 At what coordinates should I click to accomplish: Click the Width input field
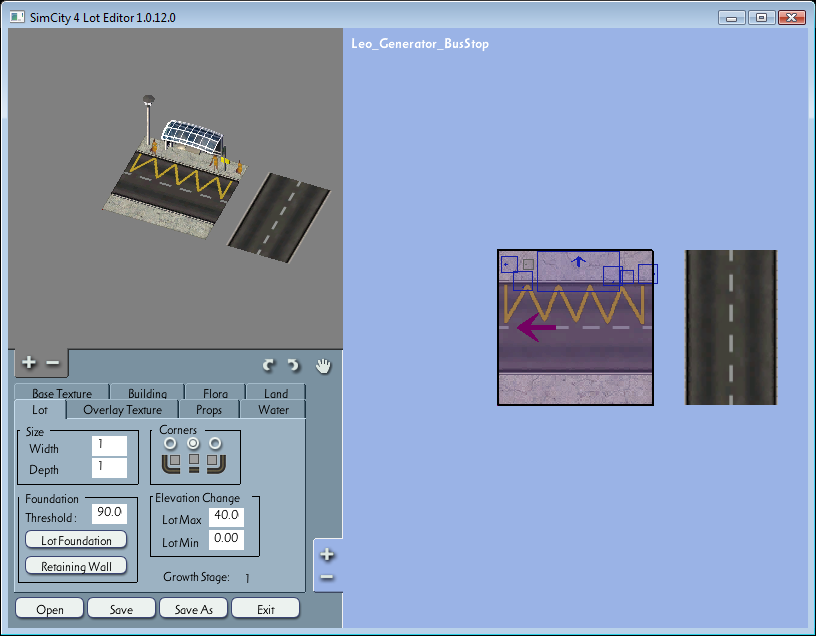point(109,446)
